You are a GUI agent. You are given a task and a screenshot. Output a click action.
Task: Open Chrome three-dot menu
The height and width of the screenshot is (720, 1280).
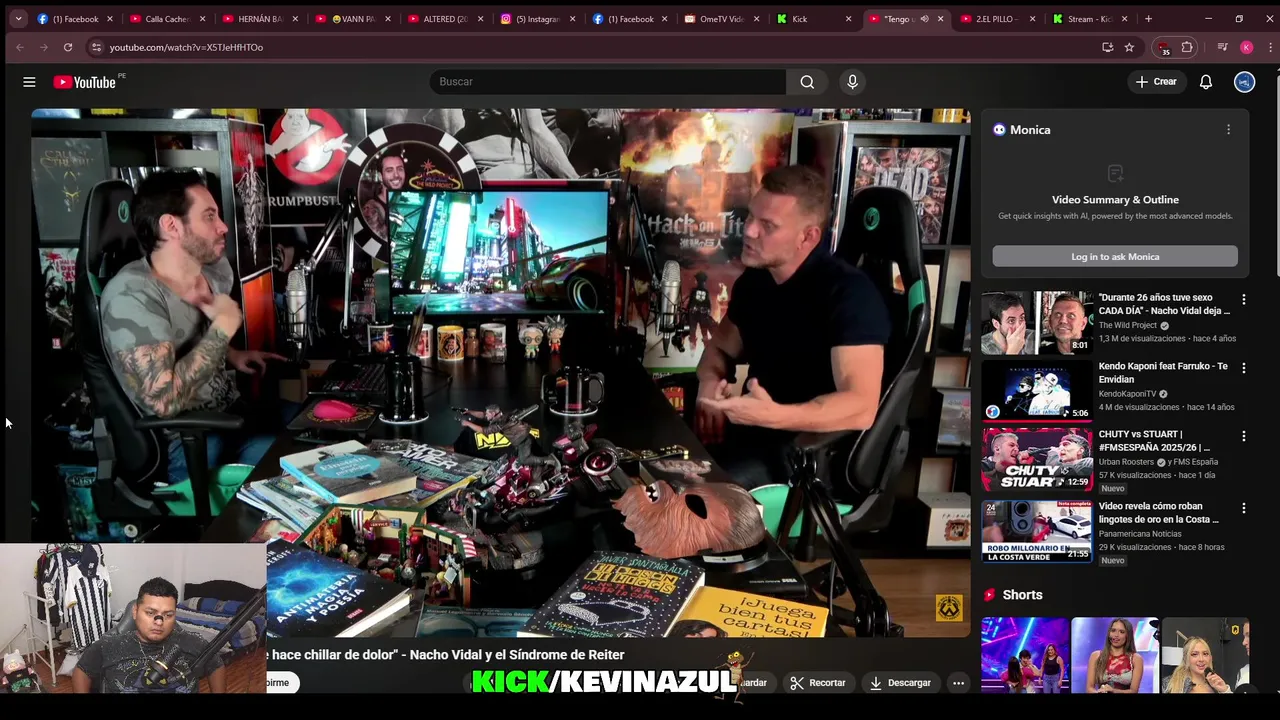click(1269, 47)
